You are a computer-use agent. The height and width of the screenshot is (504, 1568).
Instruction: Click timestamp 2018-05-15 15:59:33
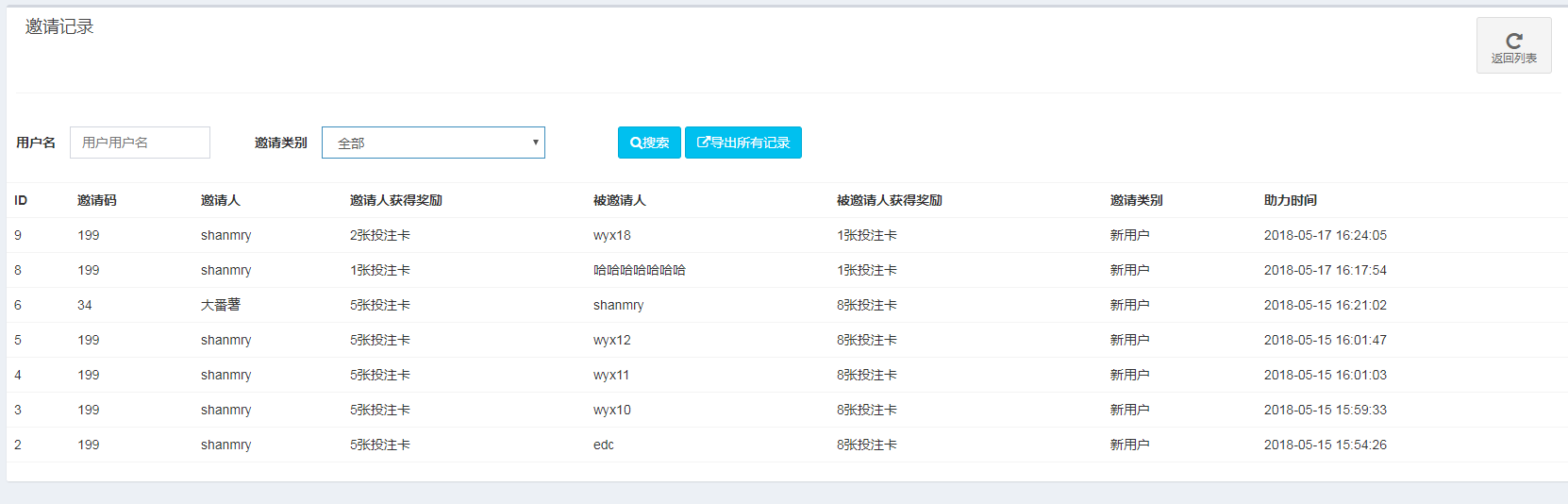click(x=1326, y=410)
